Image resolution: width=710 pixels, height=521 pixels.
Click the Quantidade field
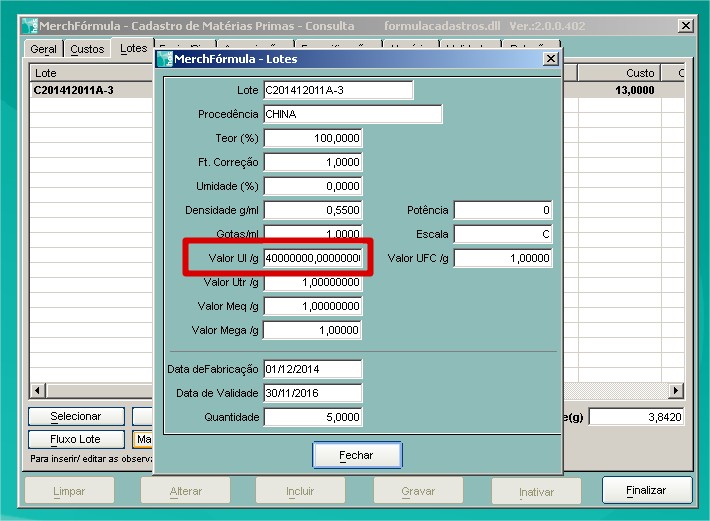[313, 417]
